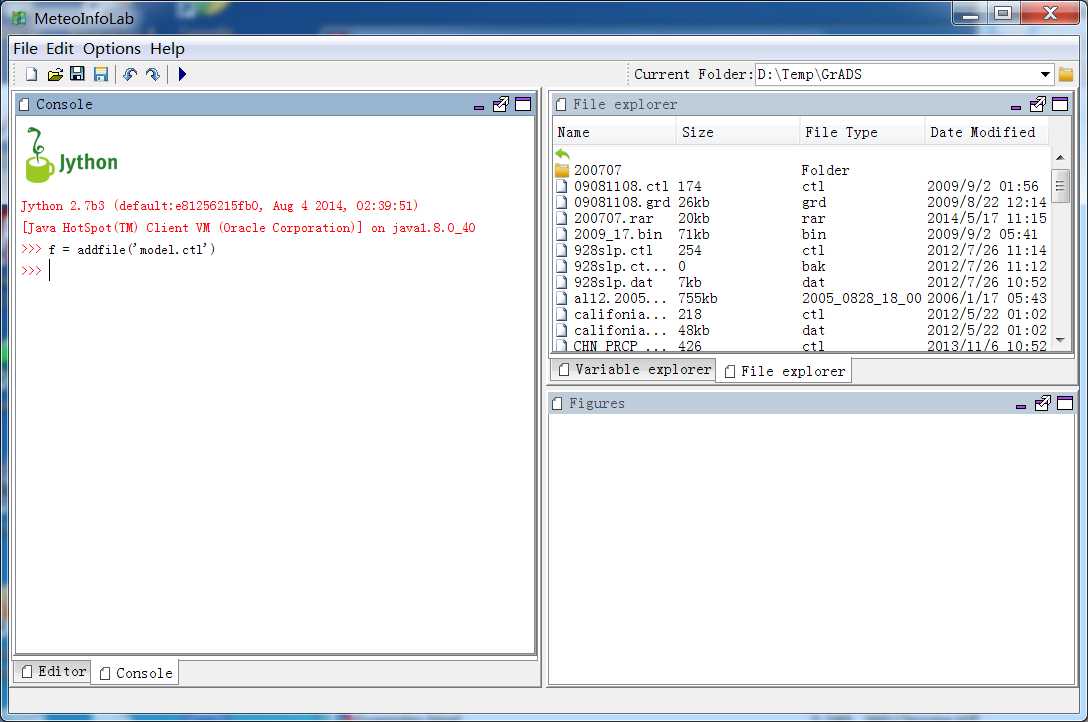Sort files by Date Modified column
The image size is (1088, 722).
986,132
